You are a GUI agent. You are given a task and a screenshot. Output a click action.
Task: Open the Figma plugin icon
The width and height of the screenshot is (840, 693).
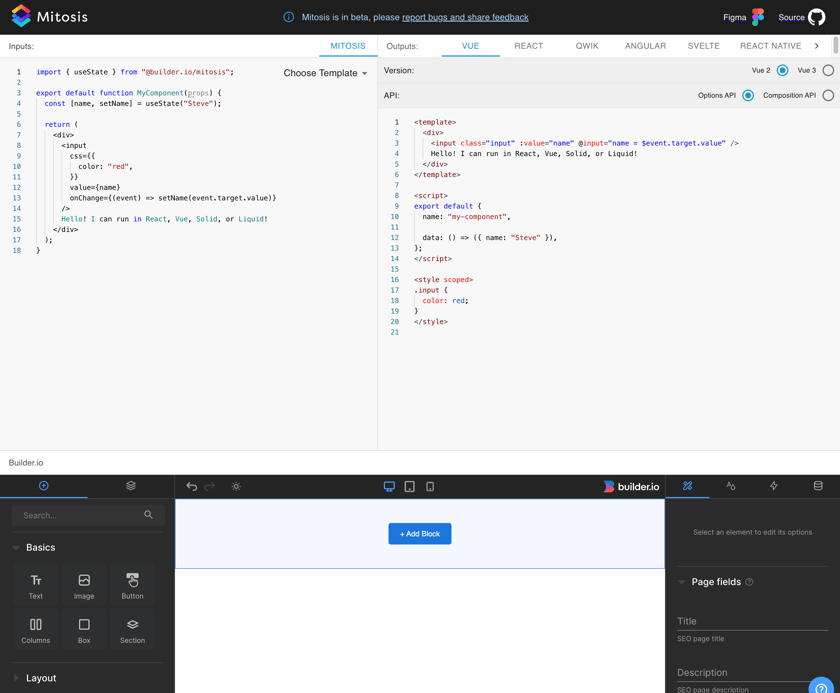[x=758, y=17]
